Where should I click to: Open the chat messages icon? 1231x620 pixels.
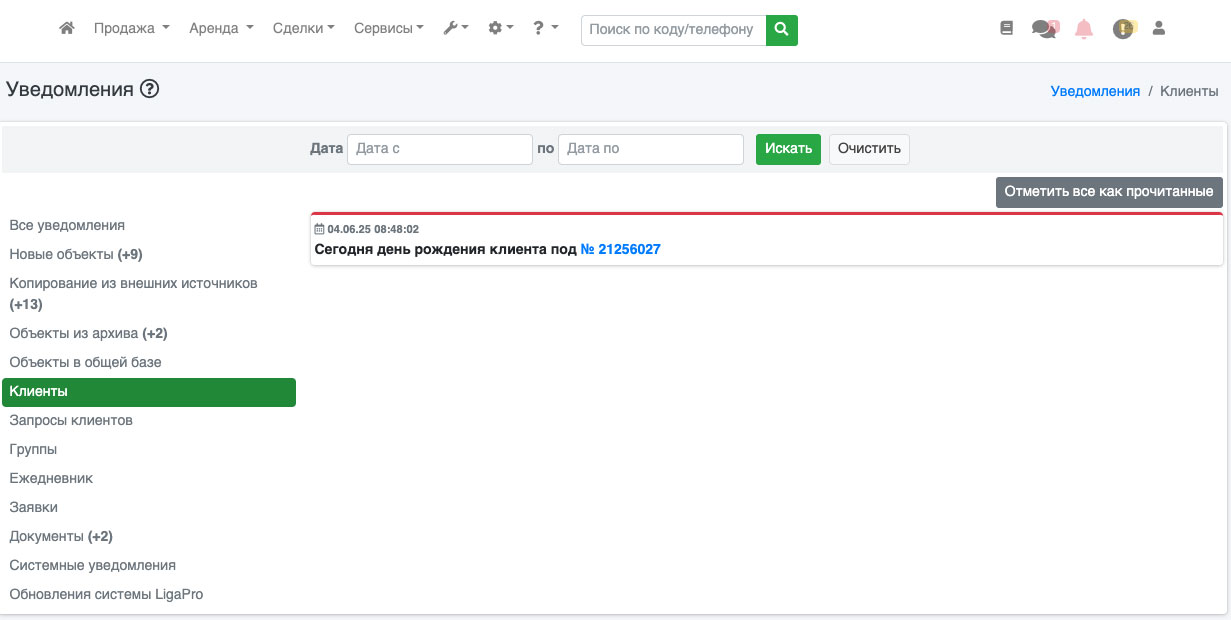pos(1044,29)
